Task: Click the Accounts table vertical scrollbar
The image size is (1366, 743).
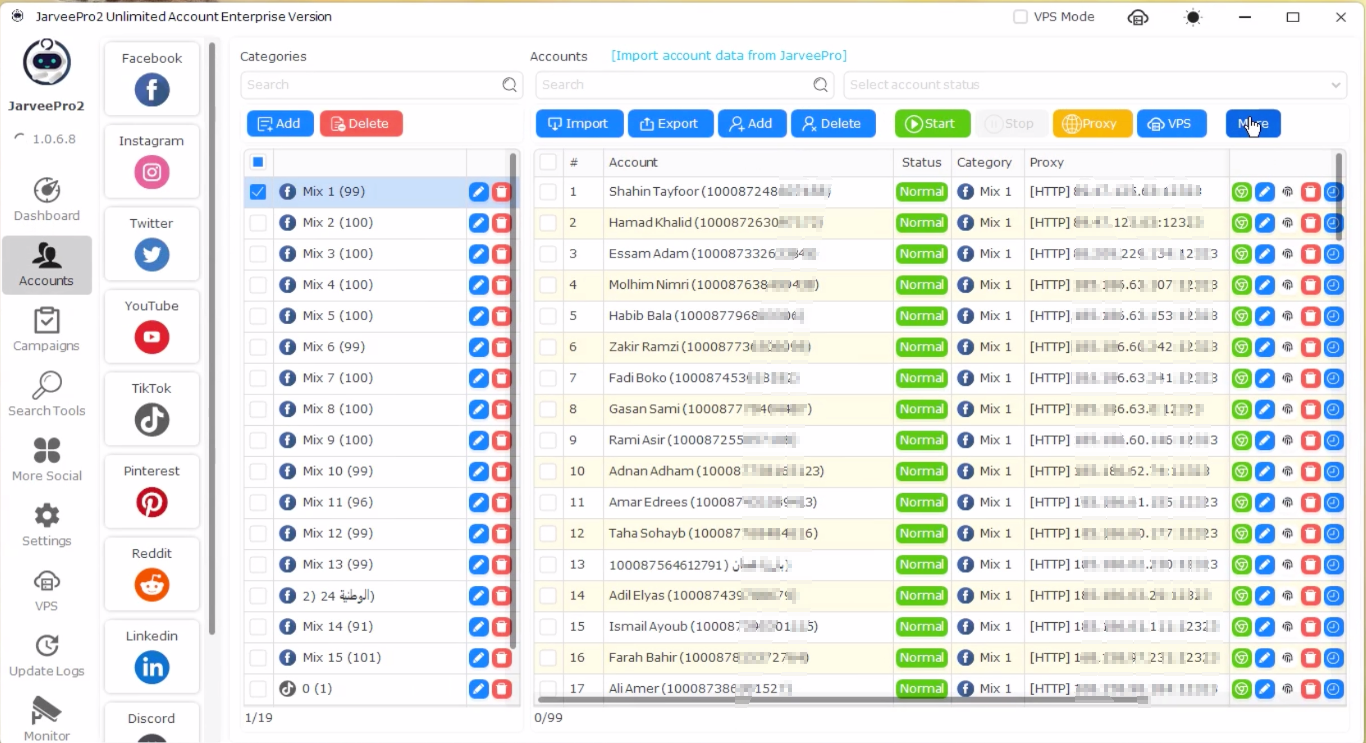Action: click(x=1339, y=196)
